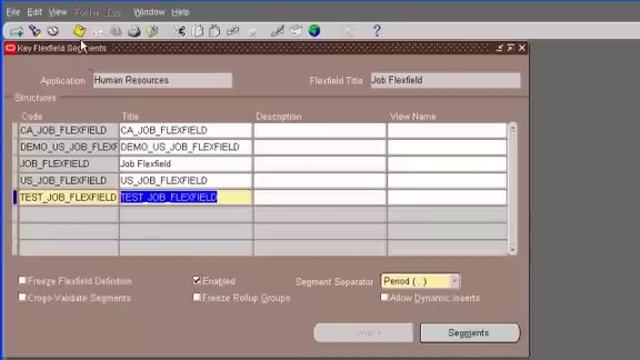Click the structures scrollbar up arrow

(513, 129)
